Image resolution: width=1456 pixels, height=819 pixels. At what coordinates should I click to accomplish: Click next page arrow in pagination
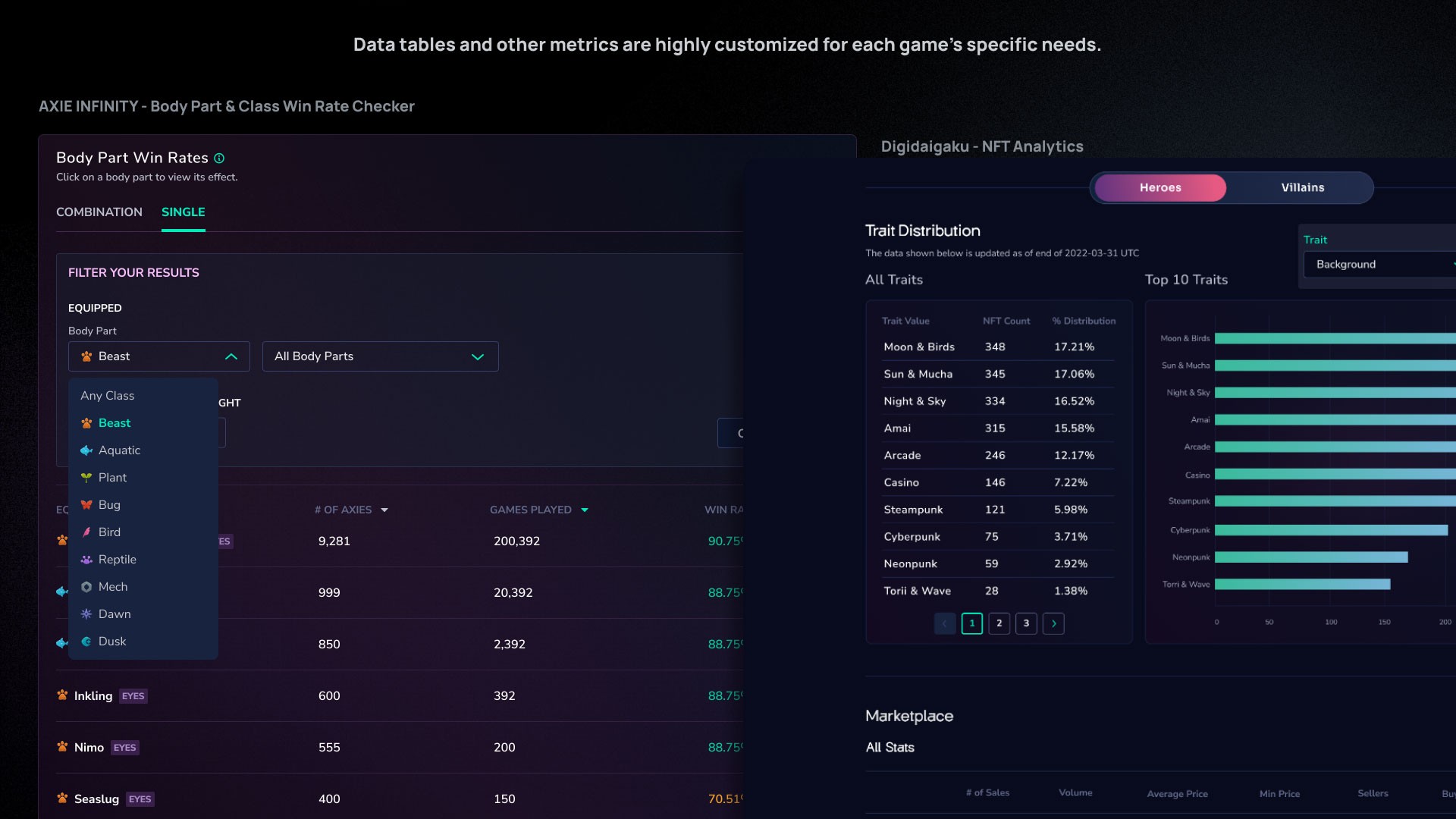1053,623
